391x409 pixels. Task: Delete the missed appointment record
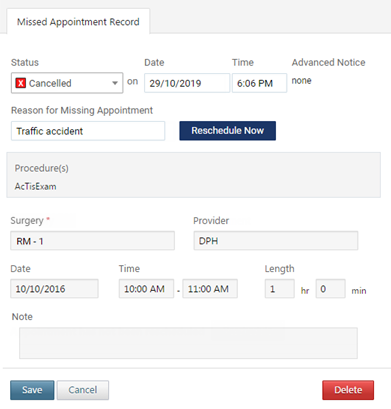pyautogui.click(x=348, y=390)
